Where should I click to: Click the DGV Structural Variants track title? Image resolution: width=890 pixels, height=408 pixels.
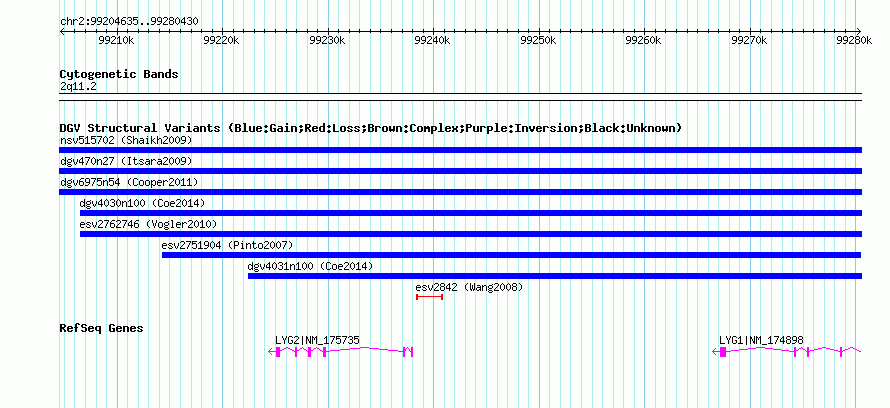(x=370, y=128)
